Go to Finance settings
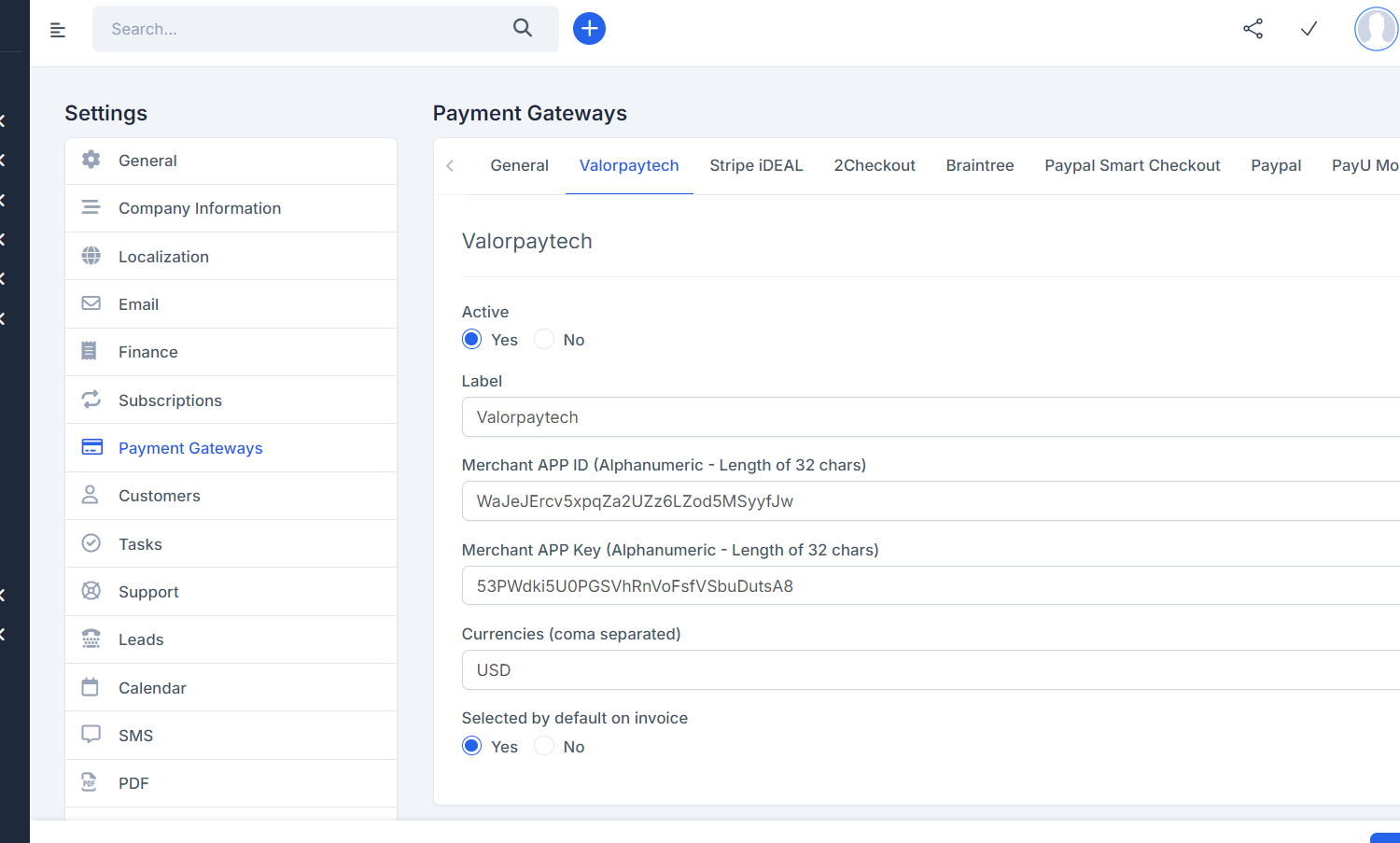The image size is (1400, 843). pyautogui.click(x=147, y=352)
